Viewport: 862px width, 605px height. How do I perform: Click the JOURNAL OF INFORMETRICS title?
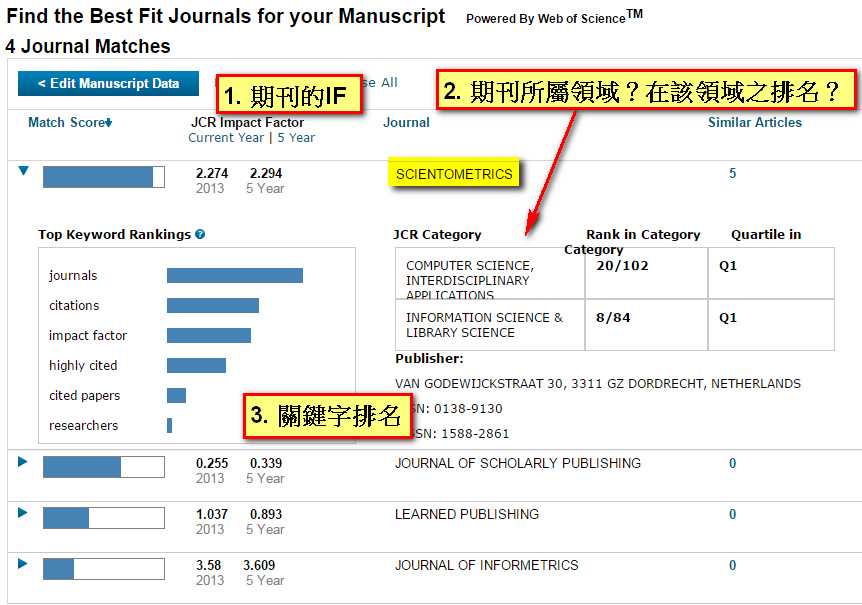click(x=487, y=565)
